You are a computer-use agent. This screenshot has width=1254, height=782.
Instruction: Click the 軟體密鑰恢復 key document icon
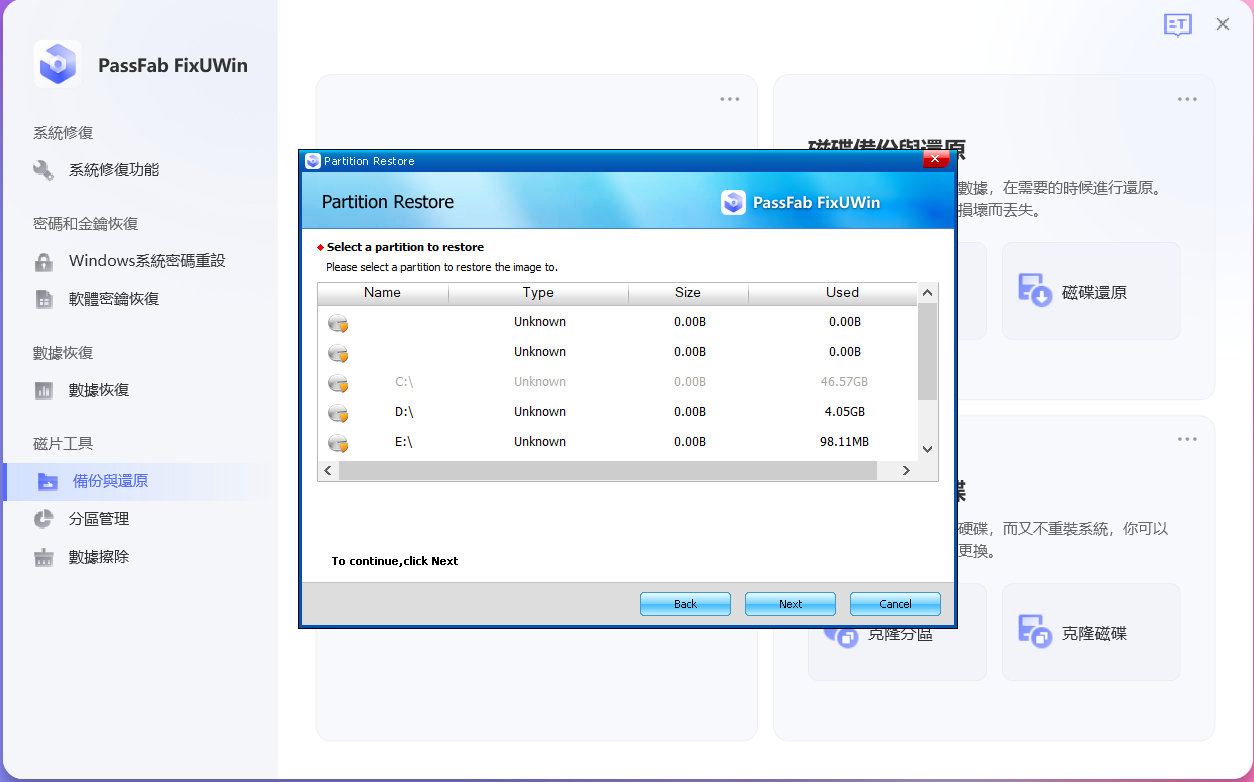[44, 299]
